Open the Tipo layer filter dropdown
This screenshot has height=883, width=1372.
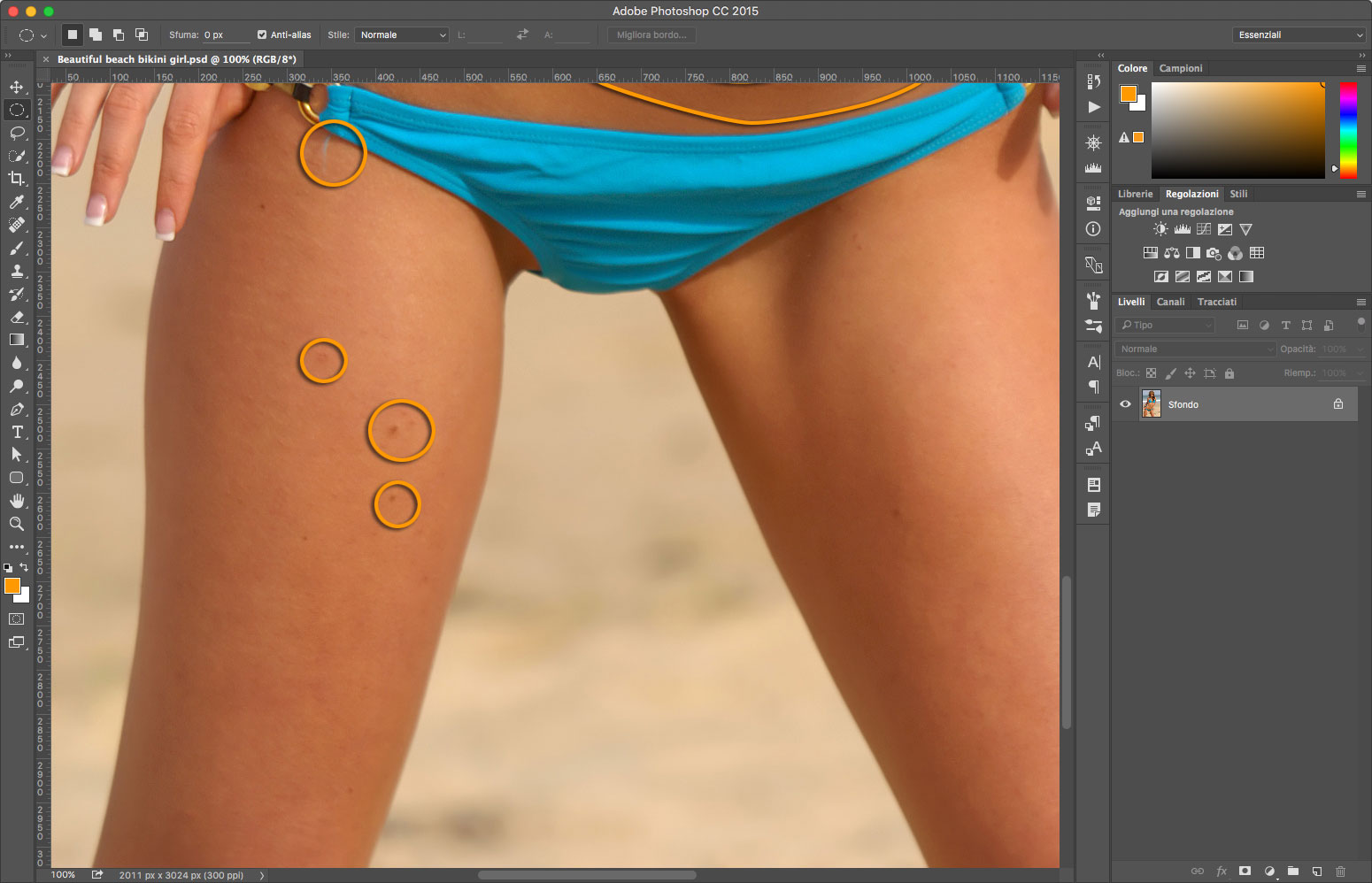pos(1164,325)
